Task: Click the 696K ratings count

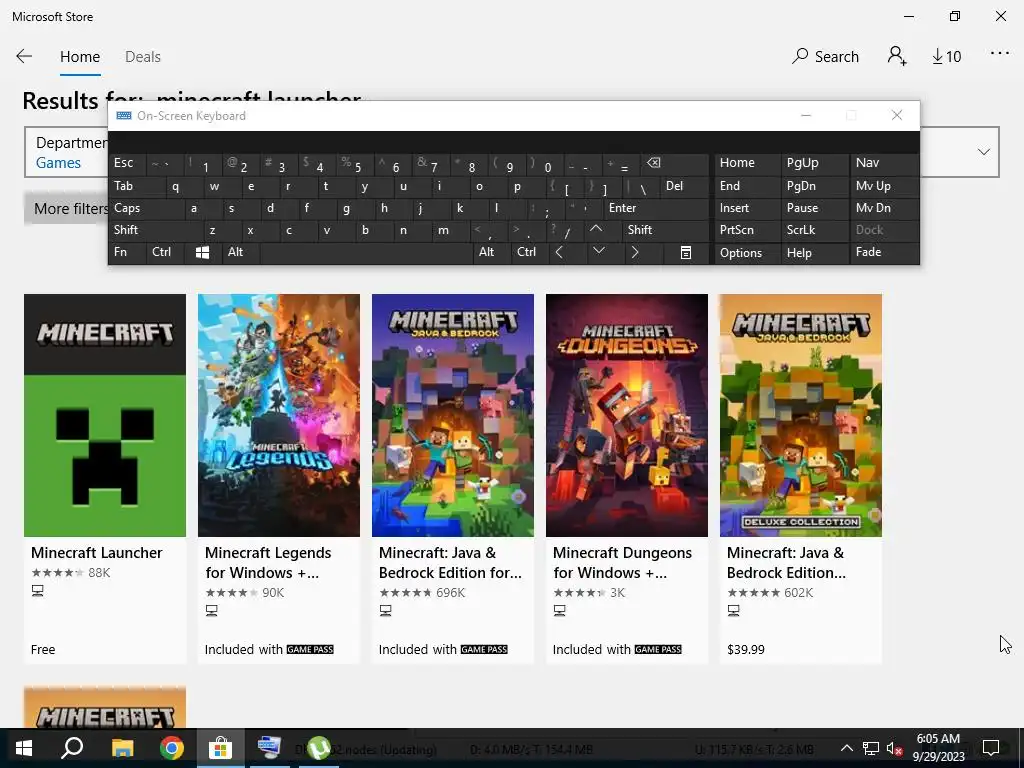Action: pyautogui.click(x=451, y=592)
